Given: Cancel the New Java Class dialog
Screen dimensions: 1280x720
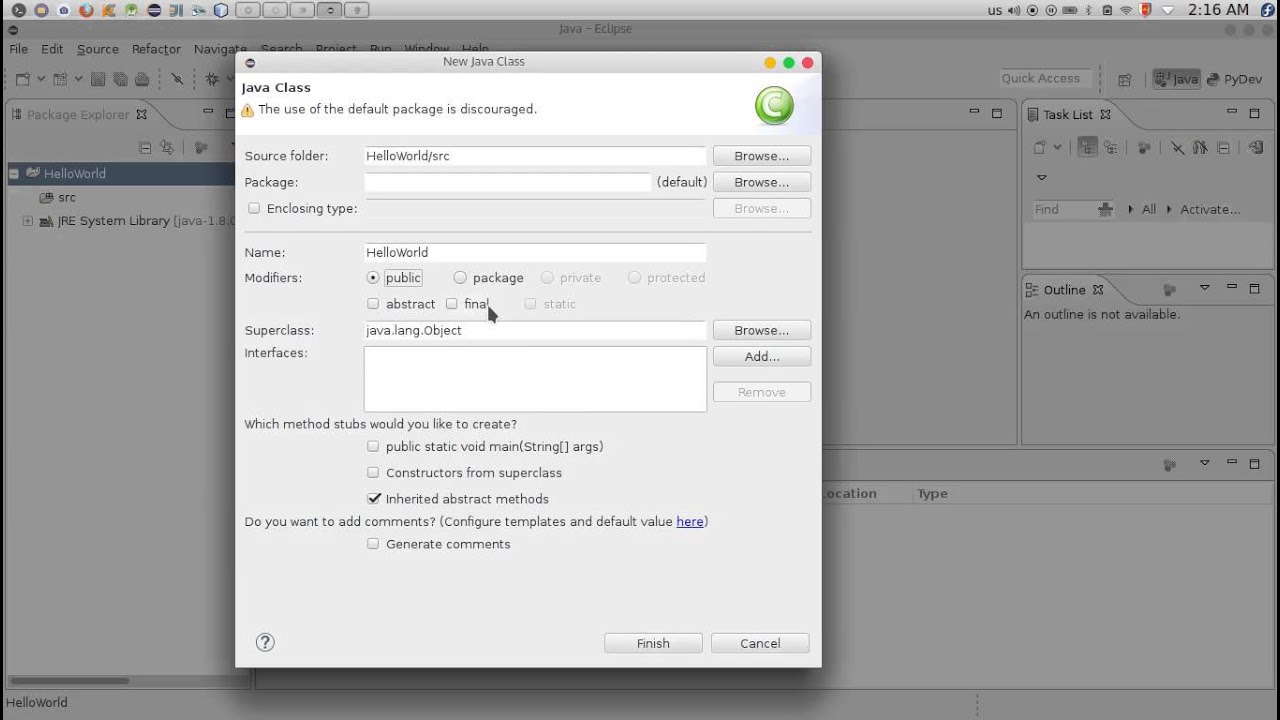Looking at the screenshot, I should click(x=760, y=643).
